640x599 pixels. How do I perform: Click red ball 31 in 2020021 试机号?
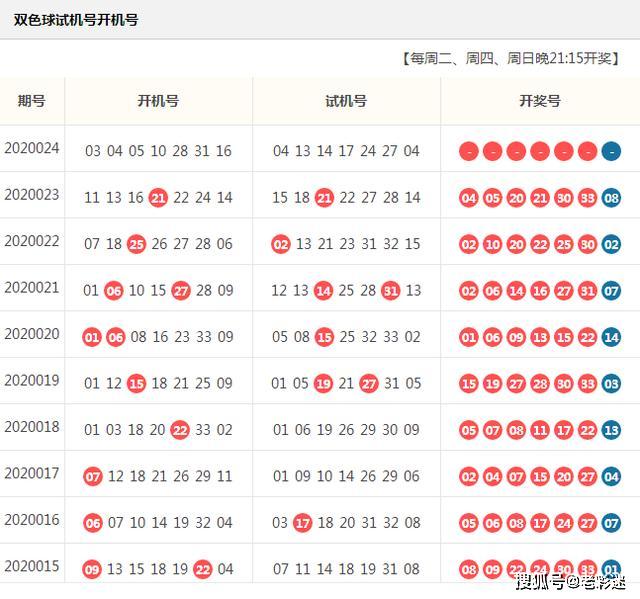pyautogui.click(x=391, y=291)
